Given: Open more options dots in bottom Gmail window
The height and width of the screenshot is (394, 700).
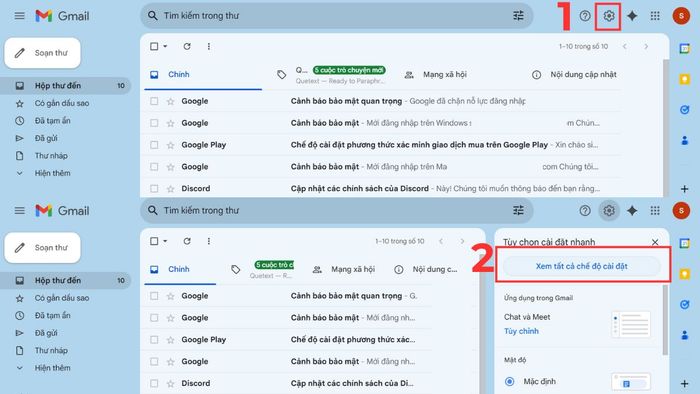Looking at the screenshot, I should (208, 241).
